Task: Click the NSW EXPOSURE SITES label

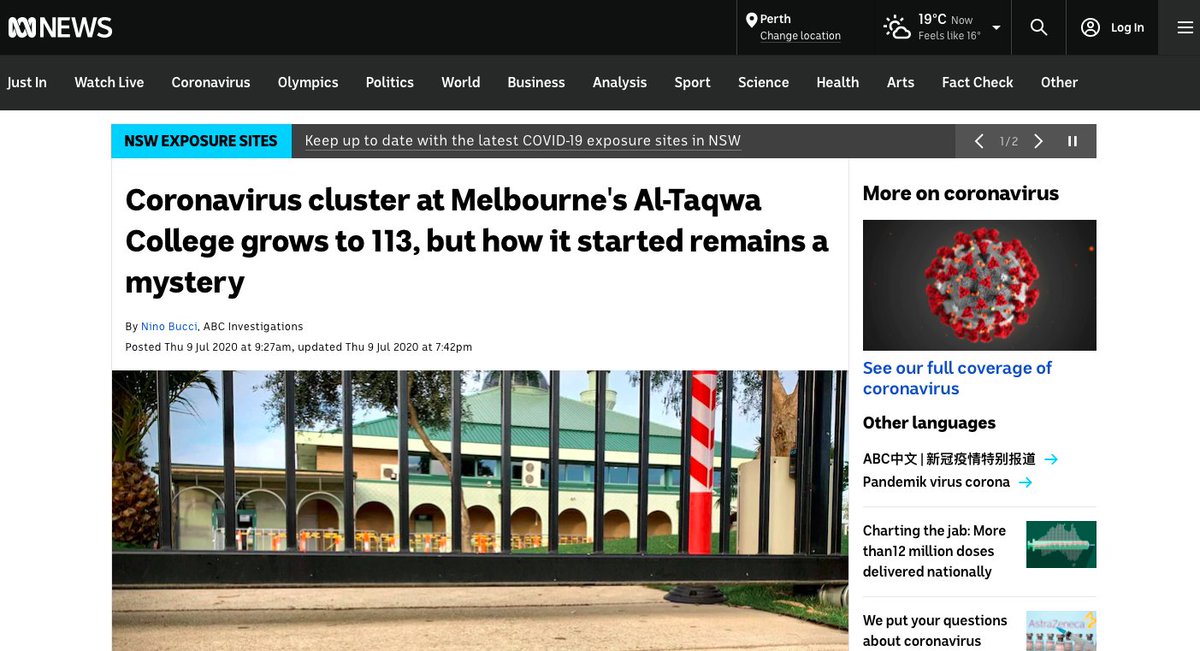Action: 201,141
